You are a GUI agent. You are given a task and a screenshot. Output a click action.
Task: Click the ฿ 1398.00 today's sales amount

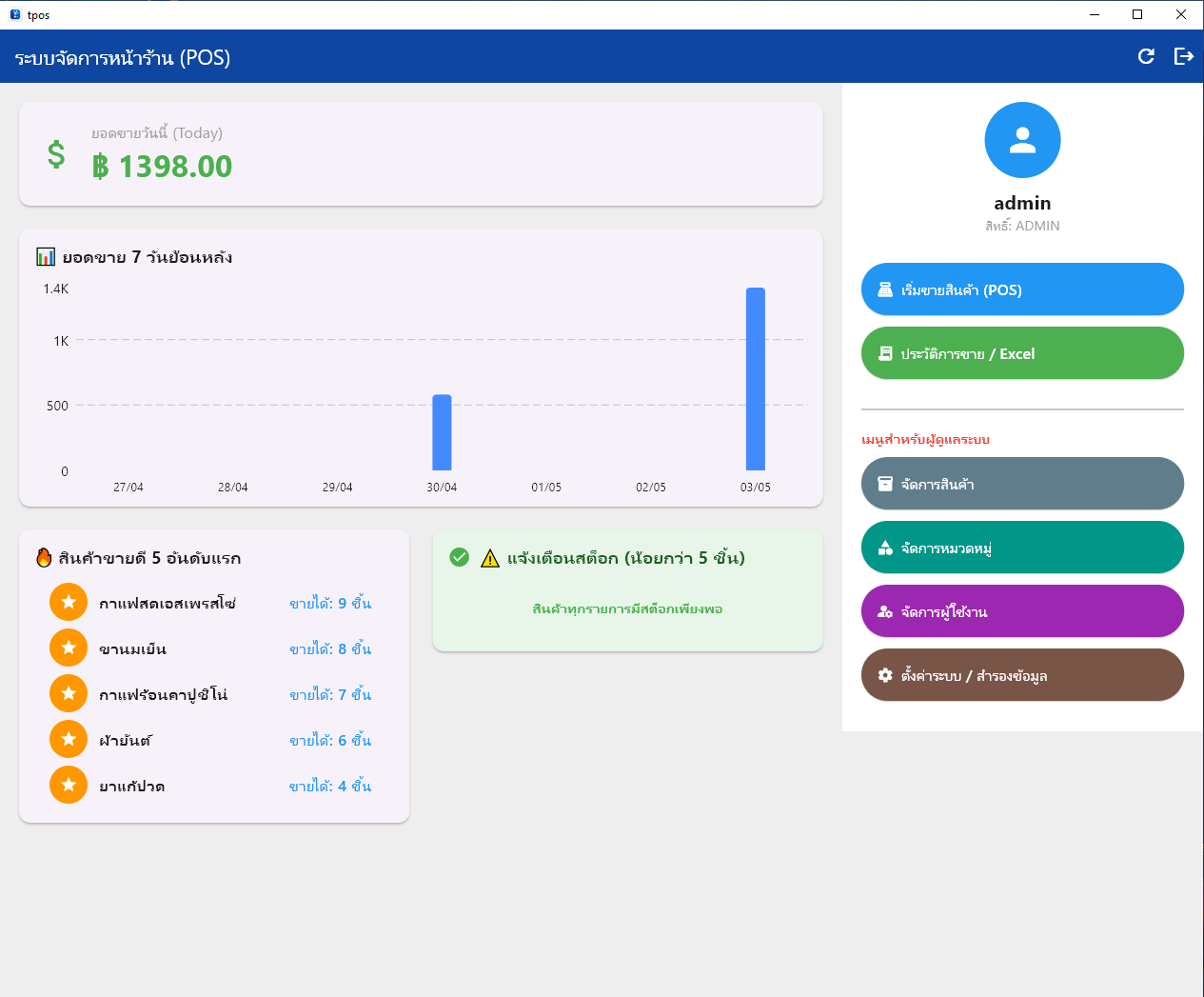coord(162,167)
